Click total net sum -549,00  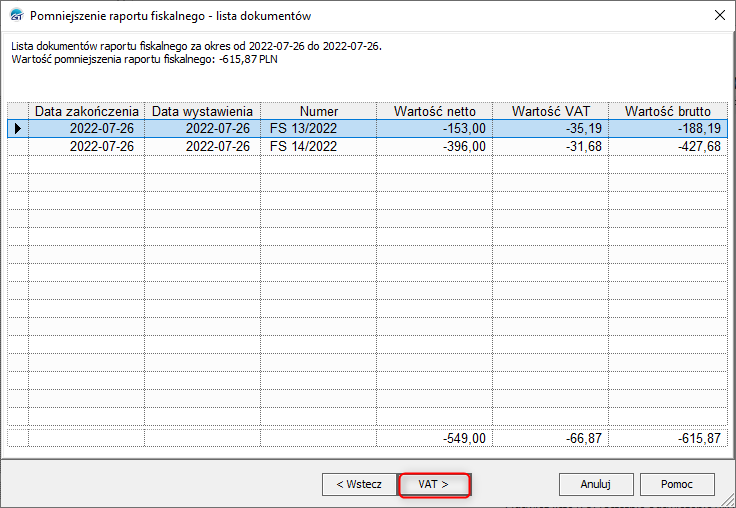[x=464, y=438]
